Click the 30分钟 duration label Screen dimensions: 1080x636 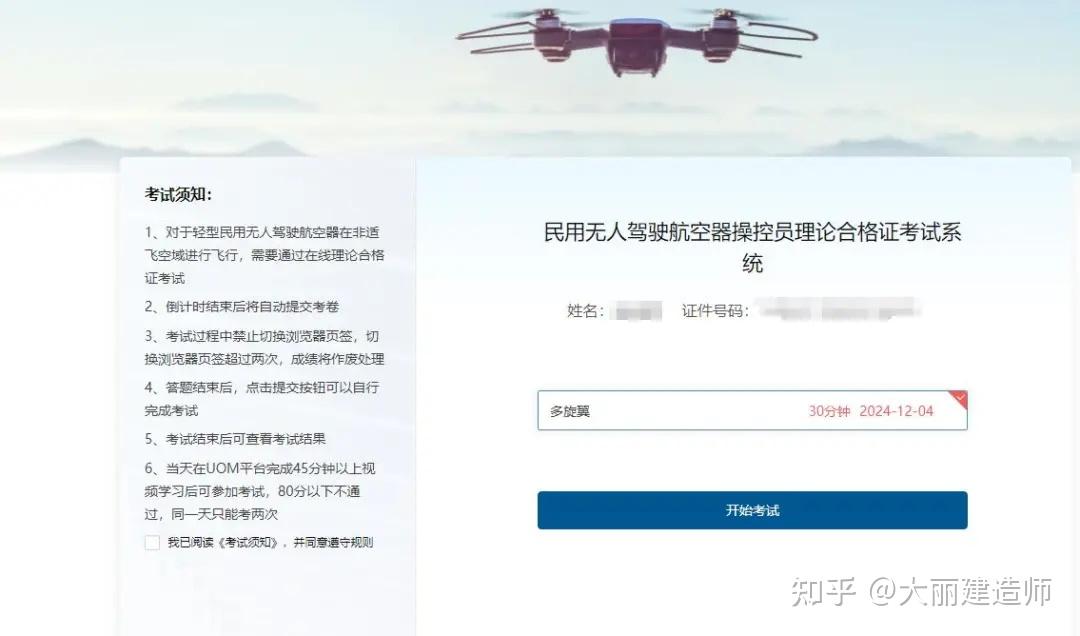829,411
